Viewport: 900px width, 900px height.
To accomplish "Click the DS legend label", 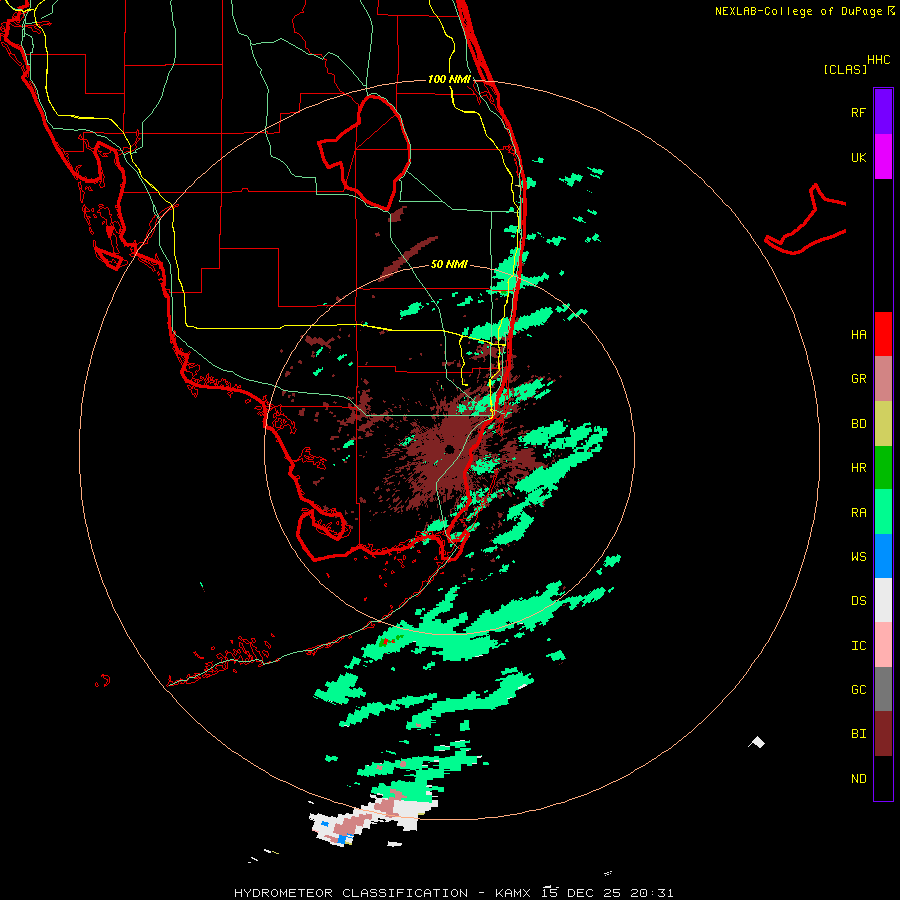I will (858, 601).
